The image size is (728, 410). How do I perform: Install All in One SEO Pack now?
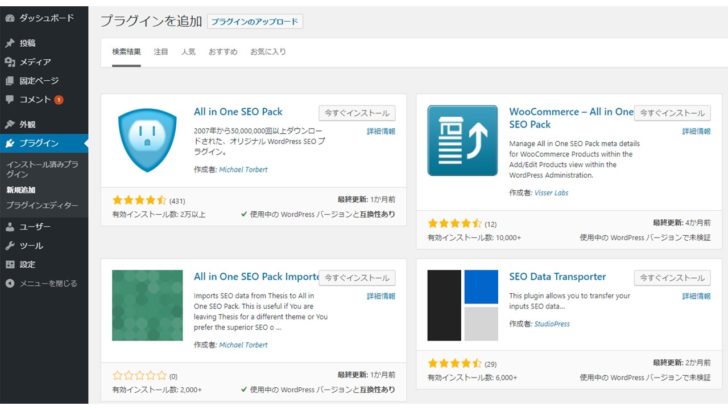(357, 113)
